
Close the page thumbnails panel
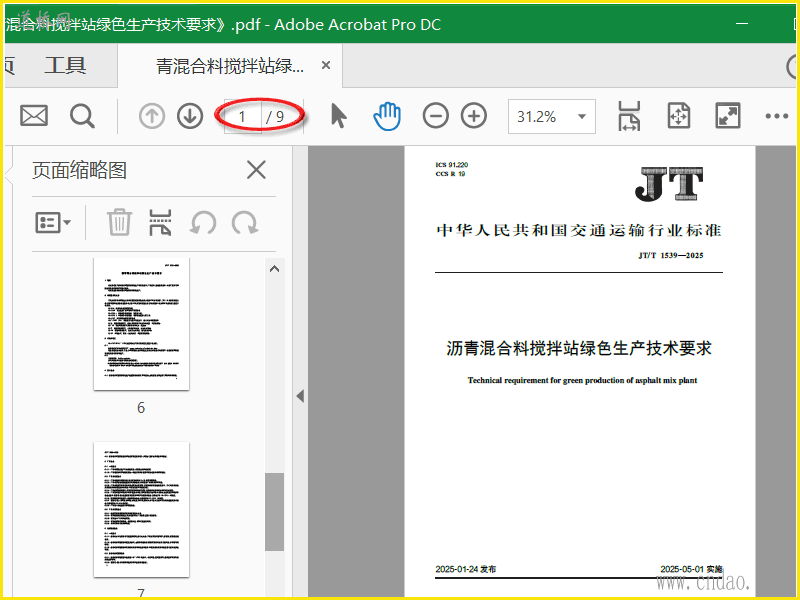(256, 170)
